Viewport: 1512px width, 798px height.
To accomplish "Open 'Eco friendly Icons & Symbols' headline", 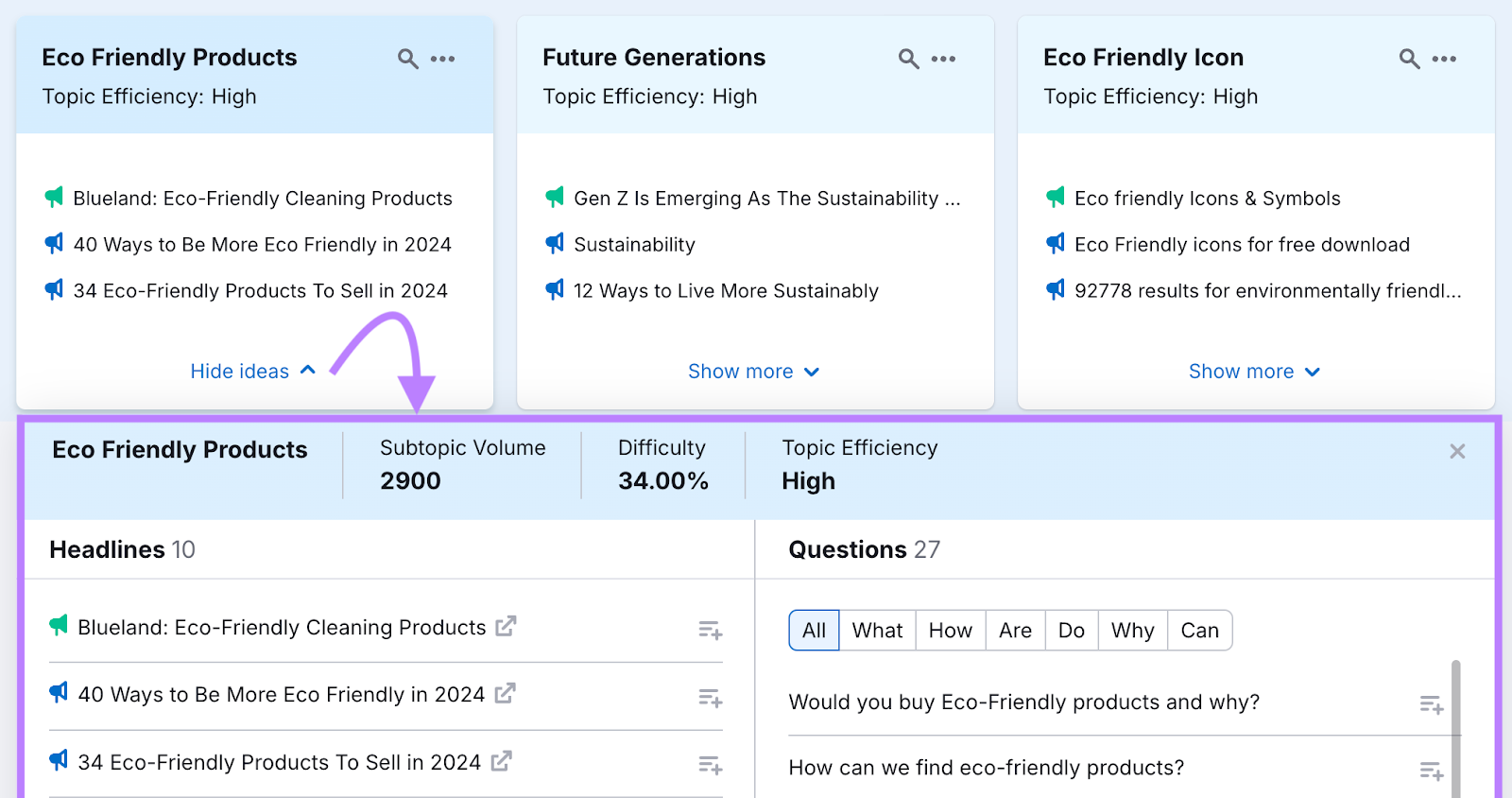I will [1207, 199].
